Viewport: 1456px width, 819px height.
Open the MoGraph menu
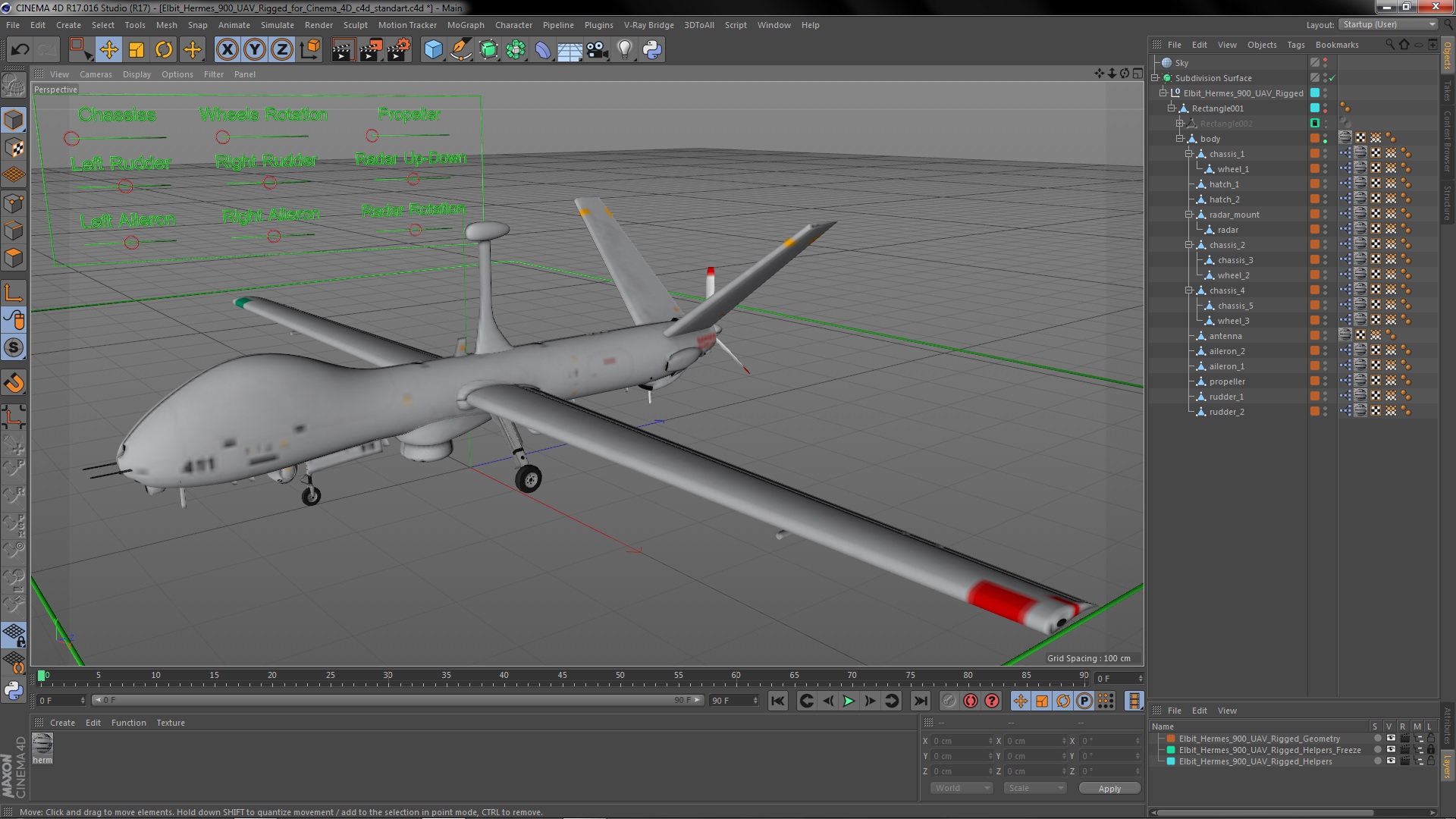[466, 25]
